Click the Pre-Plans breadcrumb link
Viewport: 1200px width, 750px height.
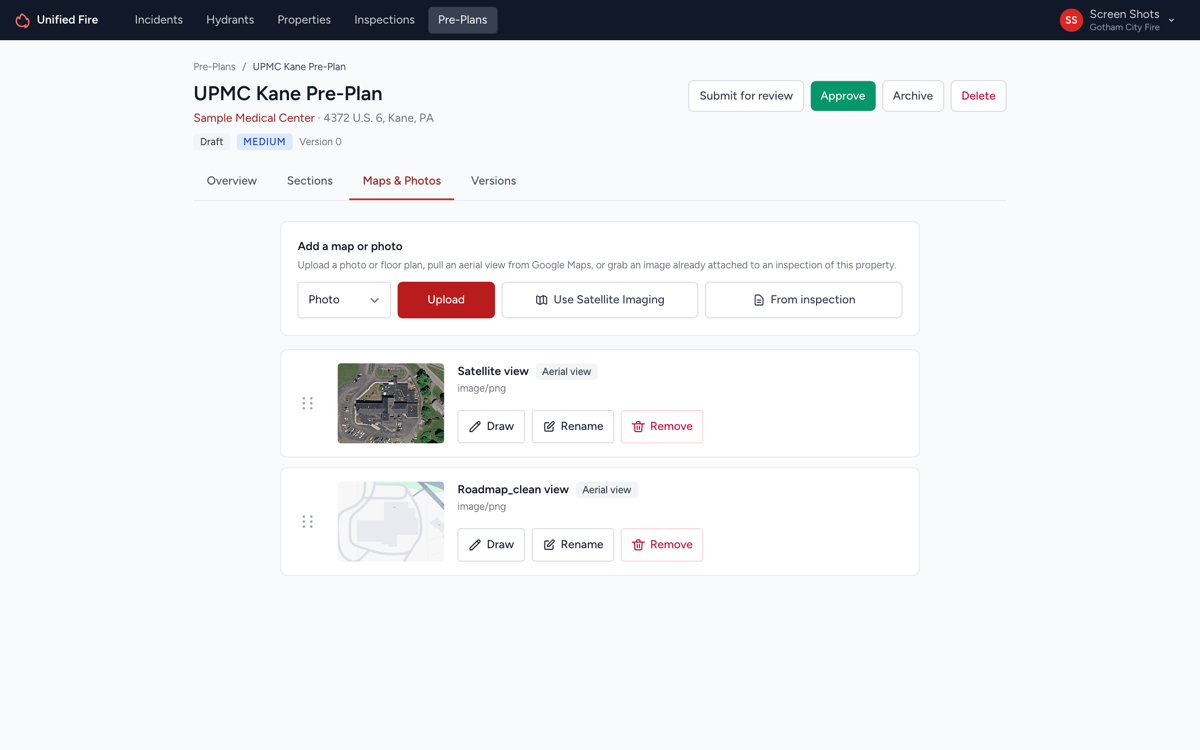(215, 67)
